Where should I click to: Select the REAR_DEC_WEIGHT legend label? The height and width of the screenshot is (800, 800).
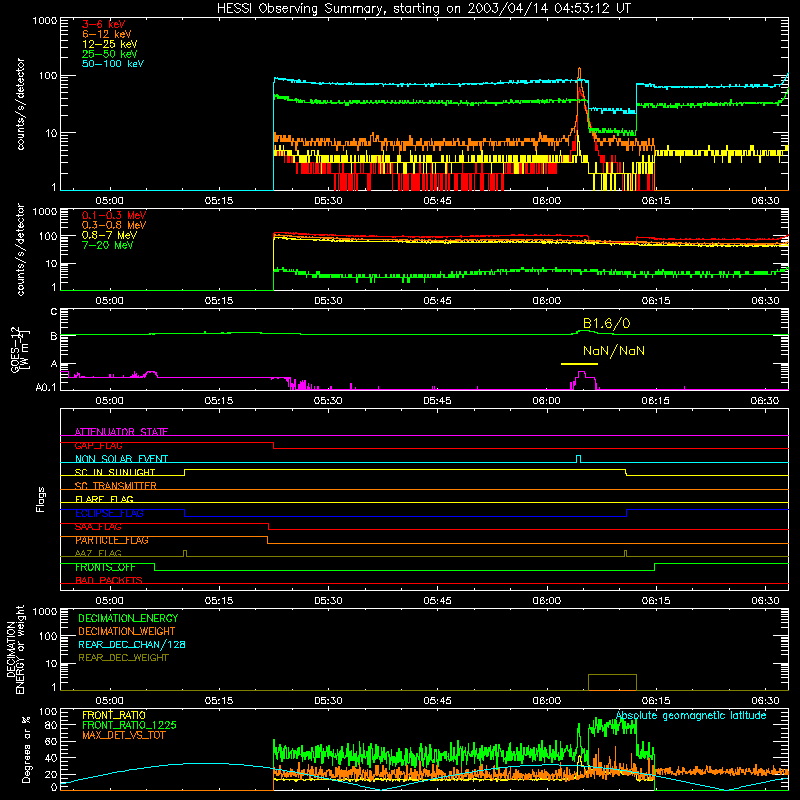(123, 658)
